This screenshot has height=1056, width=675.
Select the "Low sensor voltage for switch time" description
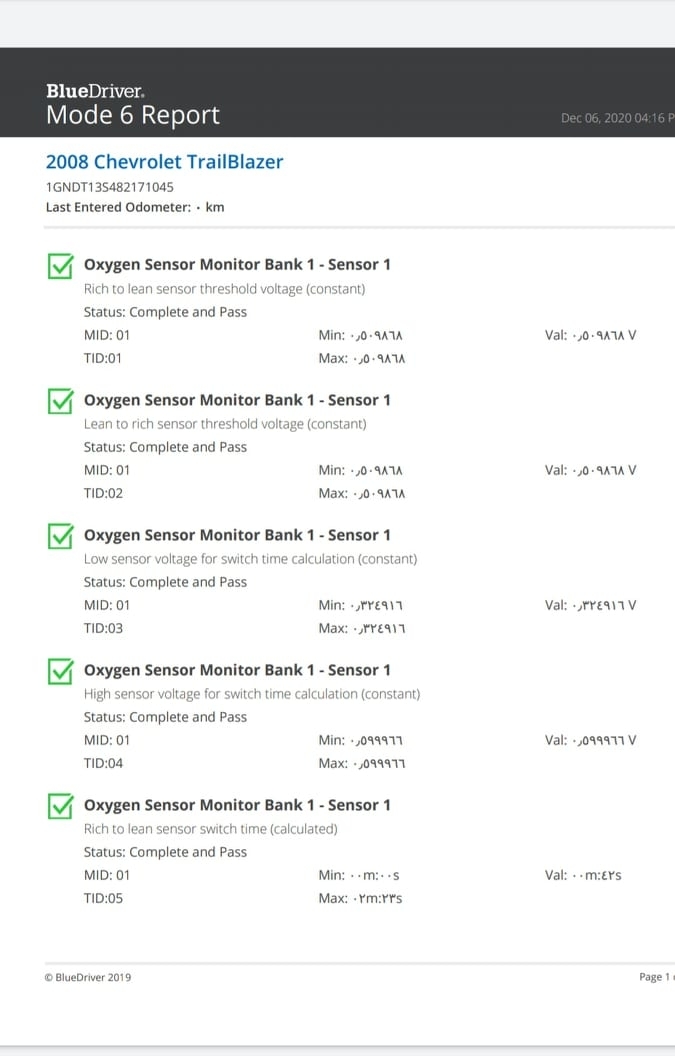pos(250,559)
